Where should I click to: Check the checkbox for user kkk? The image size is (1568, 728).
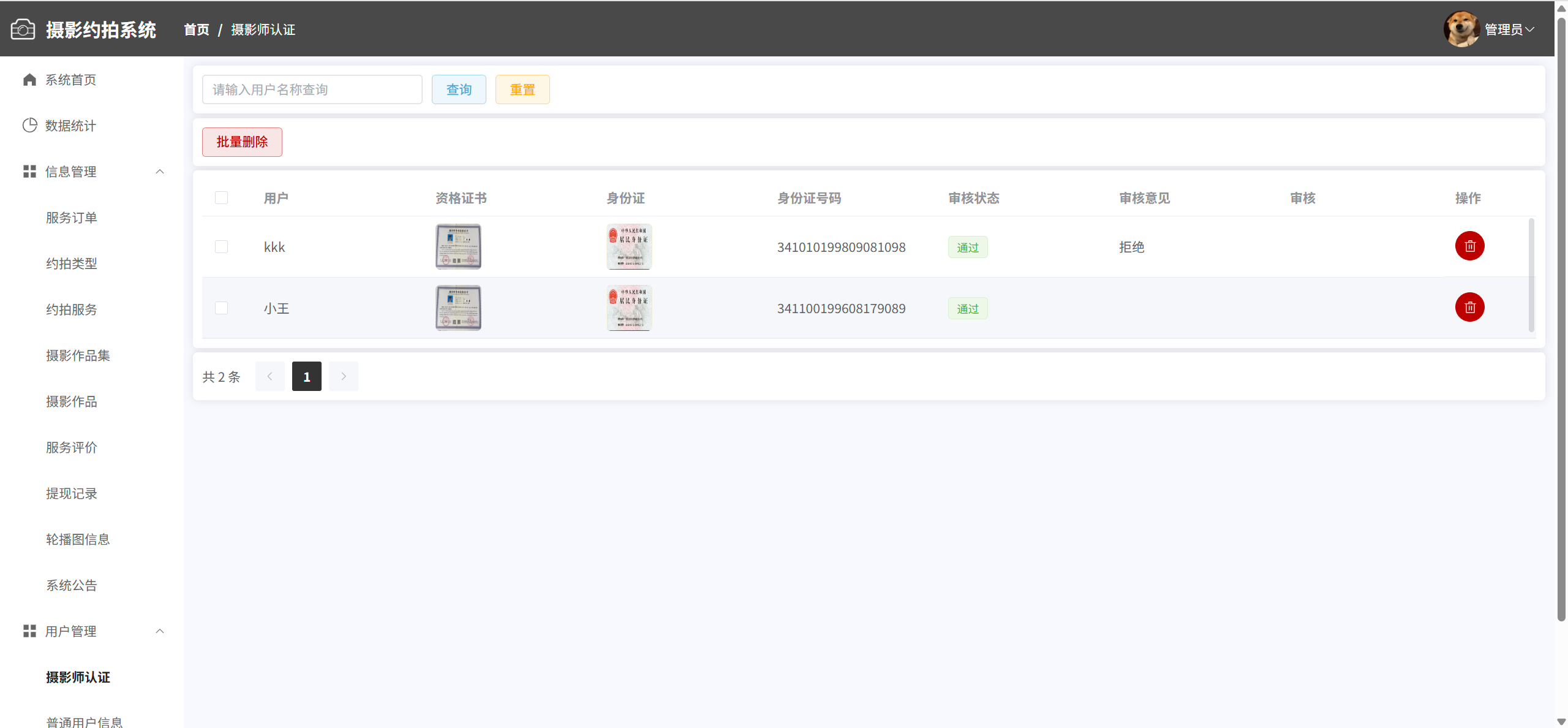[x=221, y=247]
